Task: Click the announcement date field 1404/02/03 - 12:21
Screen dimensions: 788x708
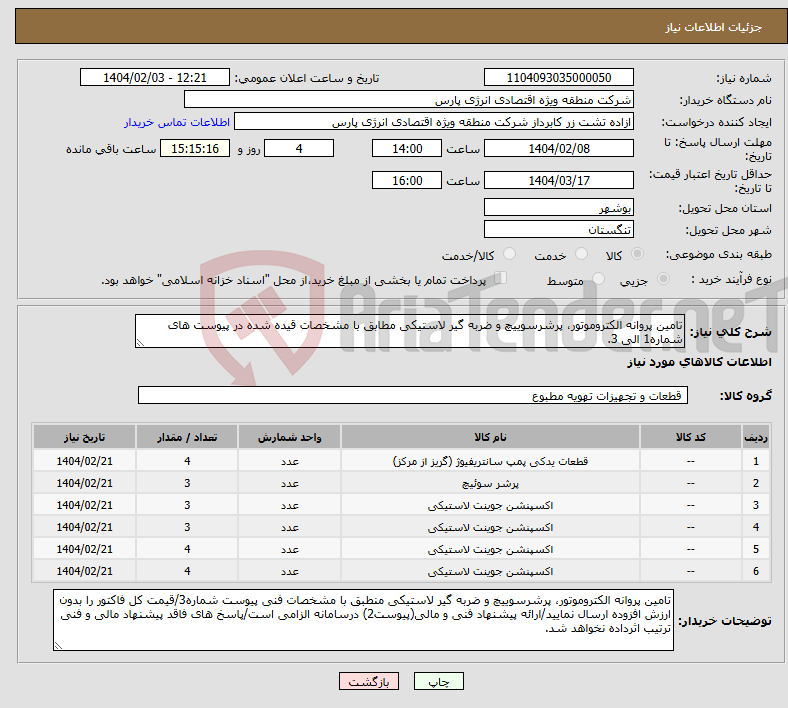Action: click(x=155, y=77)
